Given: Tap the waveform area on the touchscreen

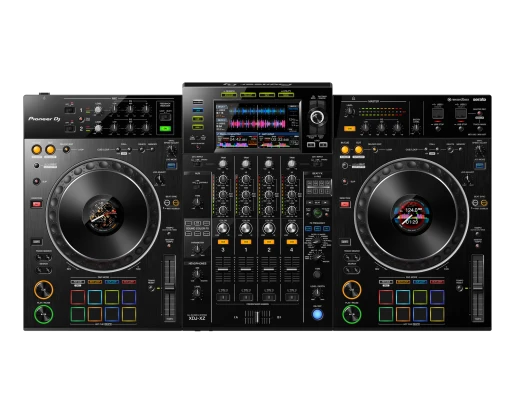Looking at the screenshot, I should tap(257, 117).
